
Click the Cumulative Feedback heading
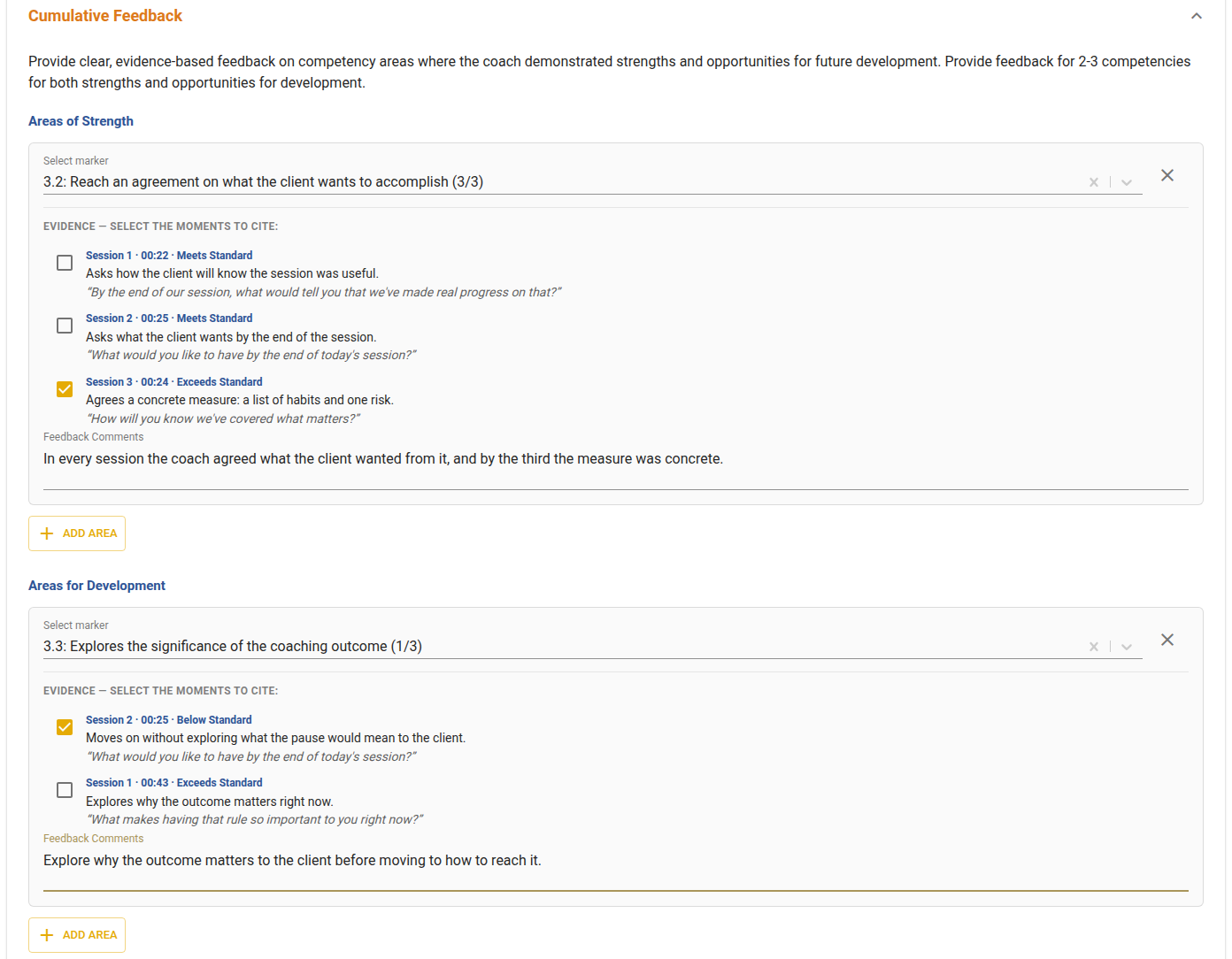(105, 16)
